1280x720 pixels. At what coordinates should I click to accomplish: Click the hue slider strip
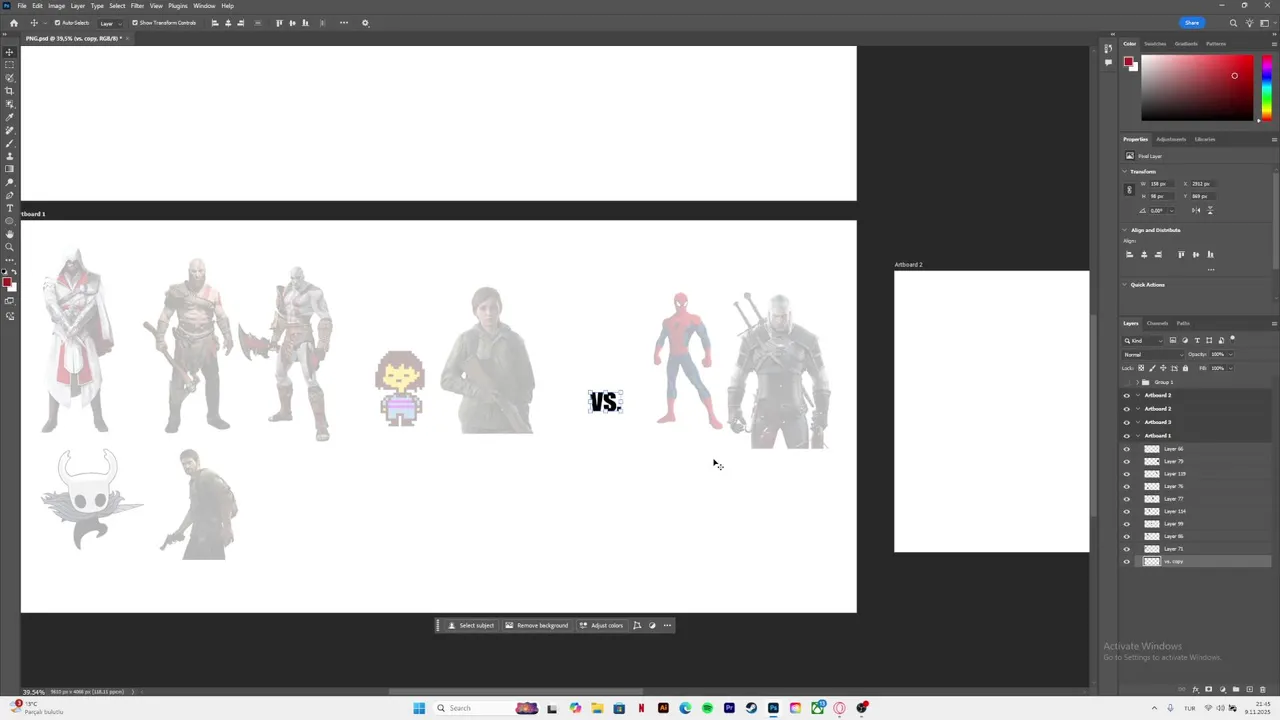click(1266, 88)
